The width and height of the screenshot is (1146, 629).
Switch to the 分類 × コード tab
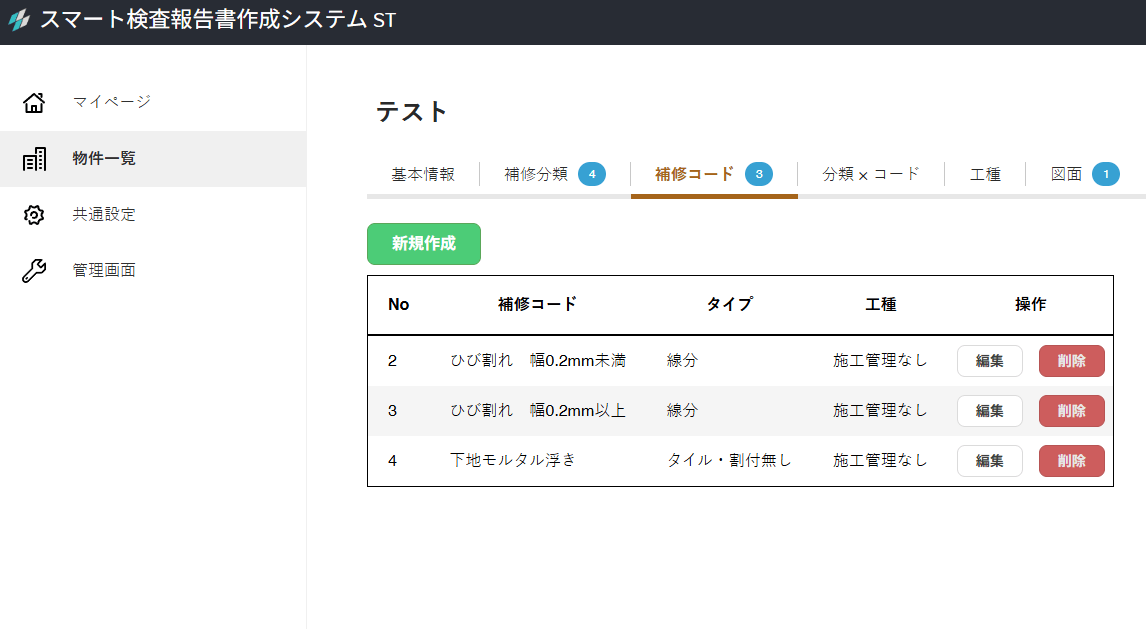tap(870, 174)
